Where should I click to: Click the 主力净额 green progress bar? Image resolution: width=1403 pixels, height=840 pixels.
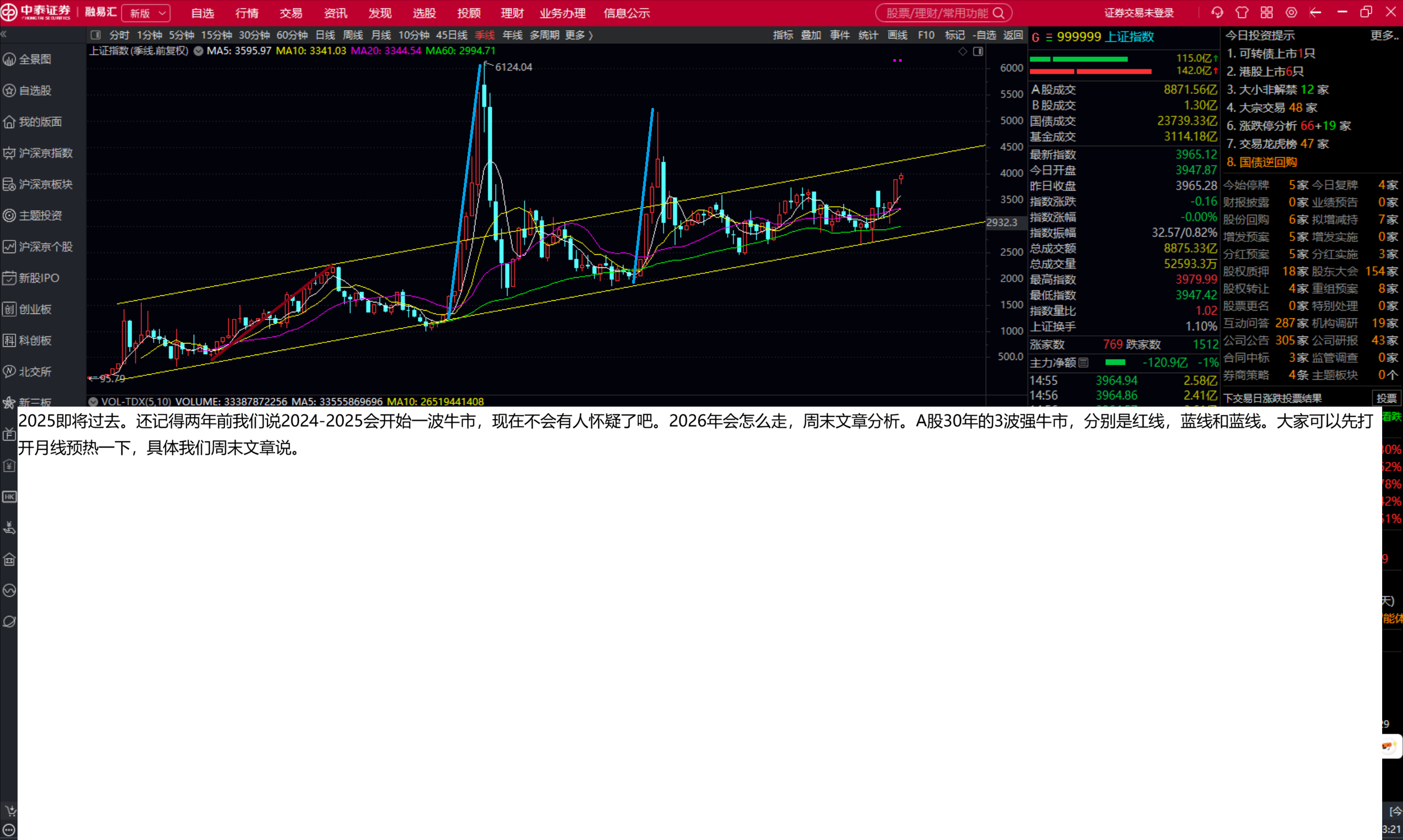click(x=1115, y=362)
